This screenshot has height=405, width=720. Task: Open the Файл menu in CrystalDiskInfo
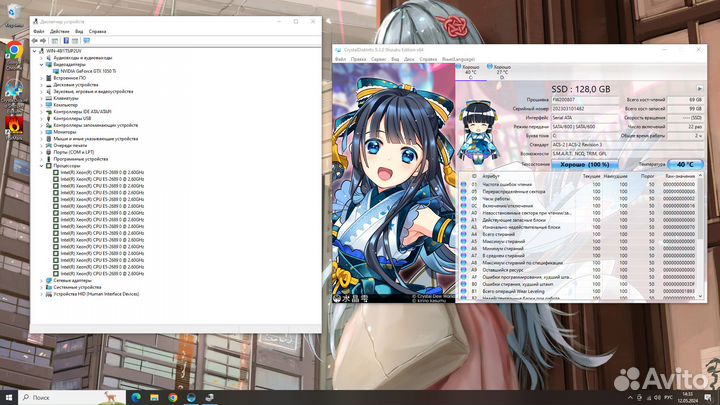click(x=340, y=59)
